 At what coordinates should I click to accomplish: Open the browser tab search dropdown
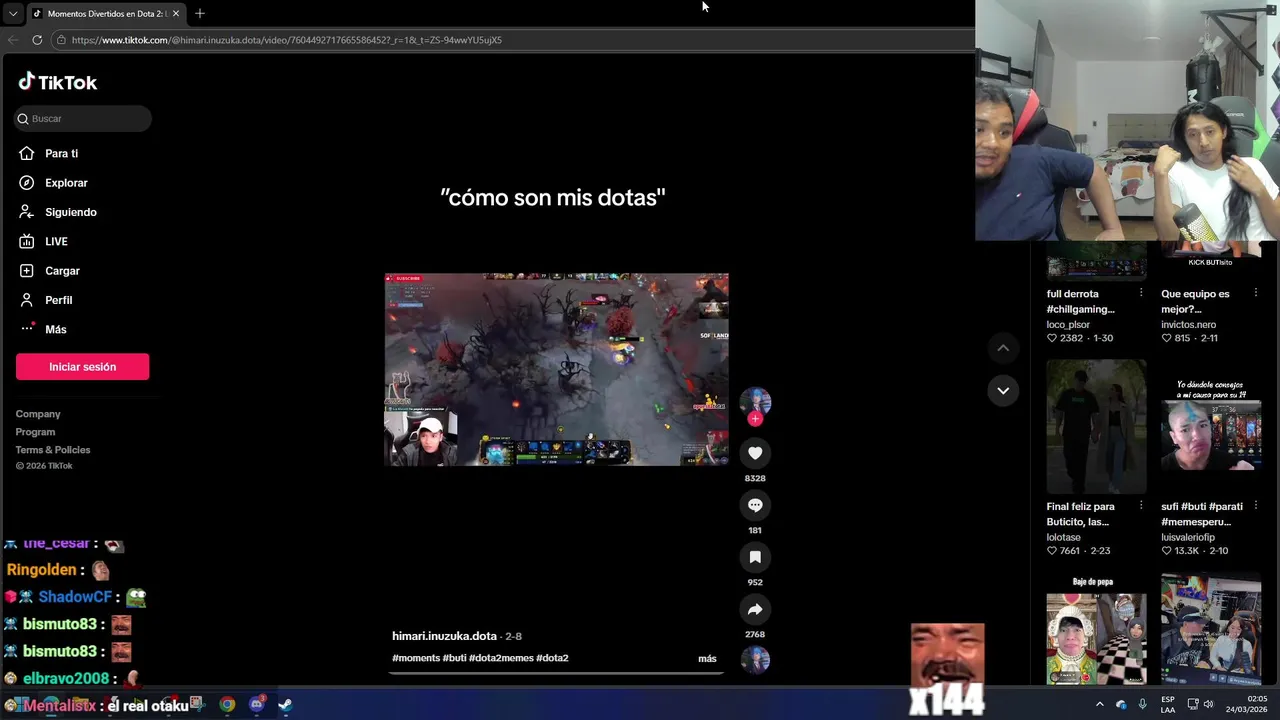click(12, 14)
